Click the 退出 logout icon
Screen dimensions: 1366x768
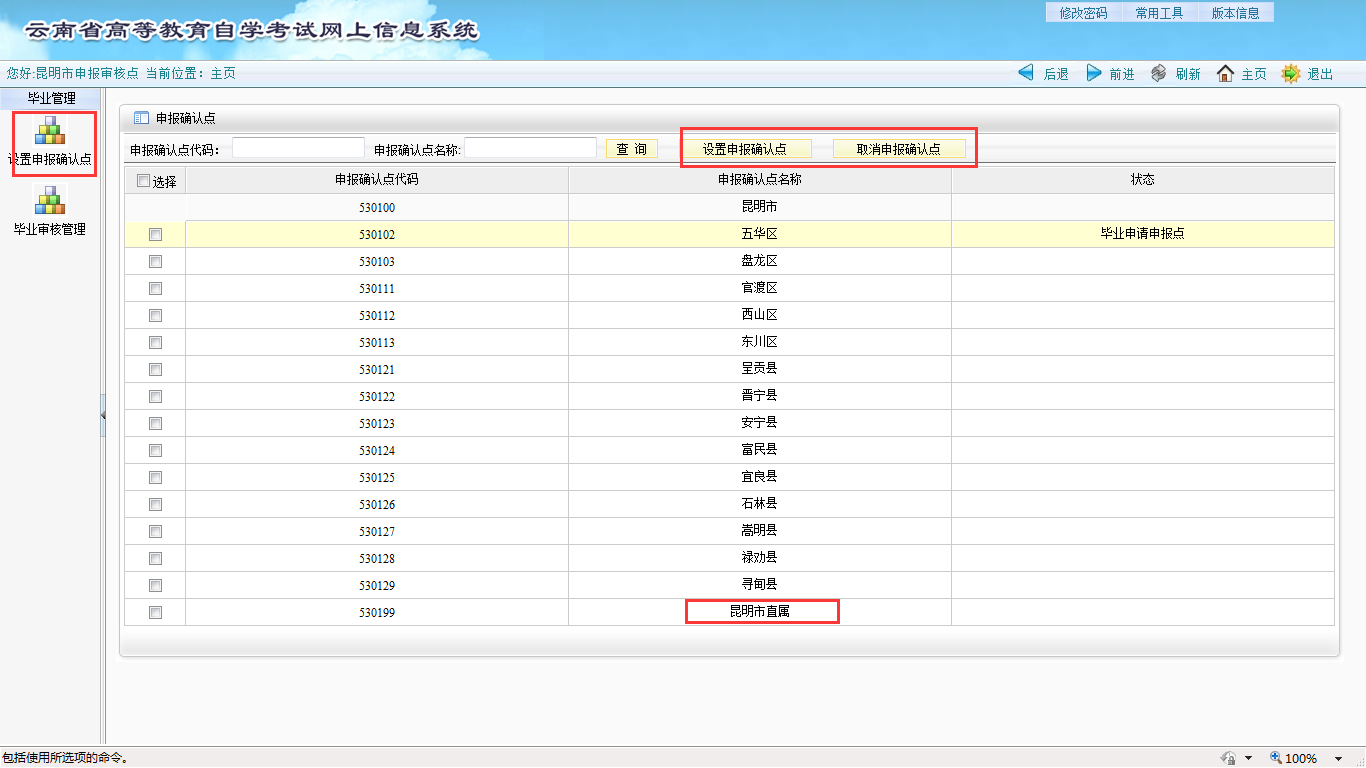1291,73
